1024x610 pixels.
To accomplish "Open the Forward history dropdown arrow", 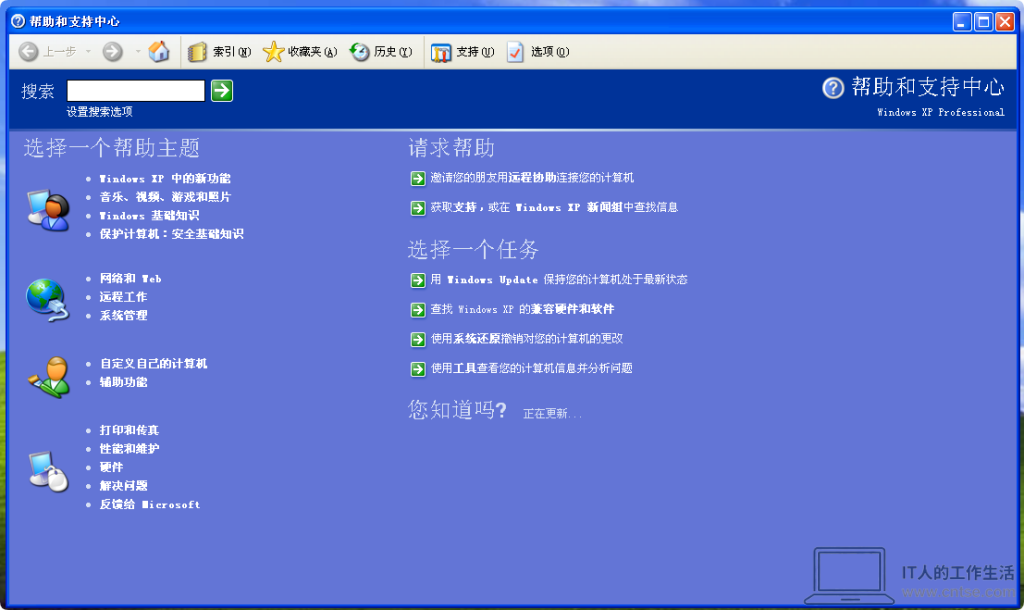I will point(138,52).
